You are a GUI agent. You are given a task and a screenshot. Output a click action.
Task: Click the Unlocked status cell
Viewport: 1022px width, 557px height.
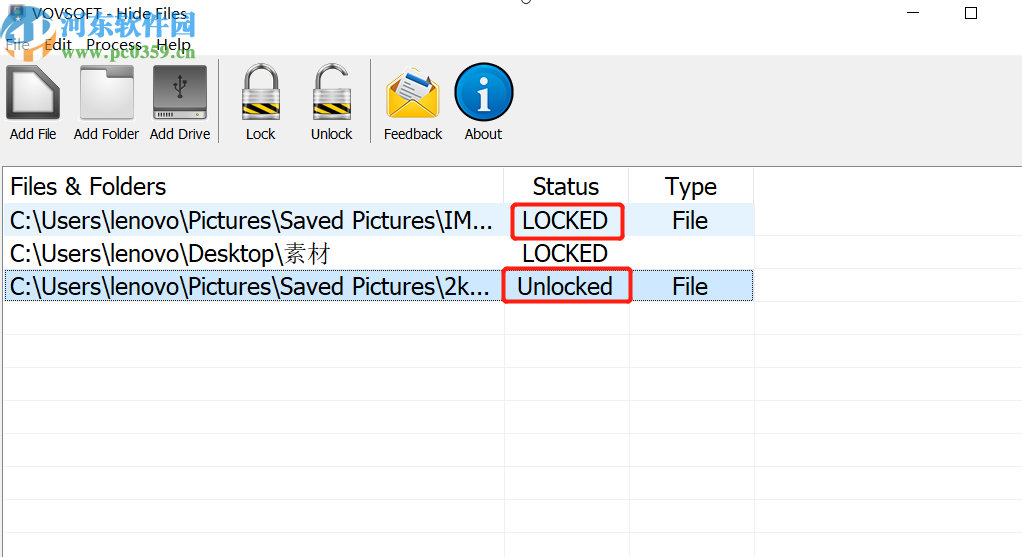[x=565, y=287]
